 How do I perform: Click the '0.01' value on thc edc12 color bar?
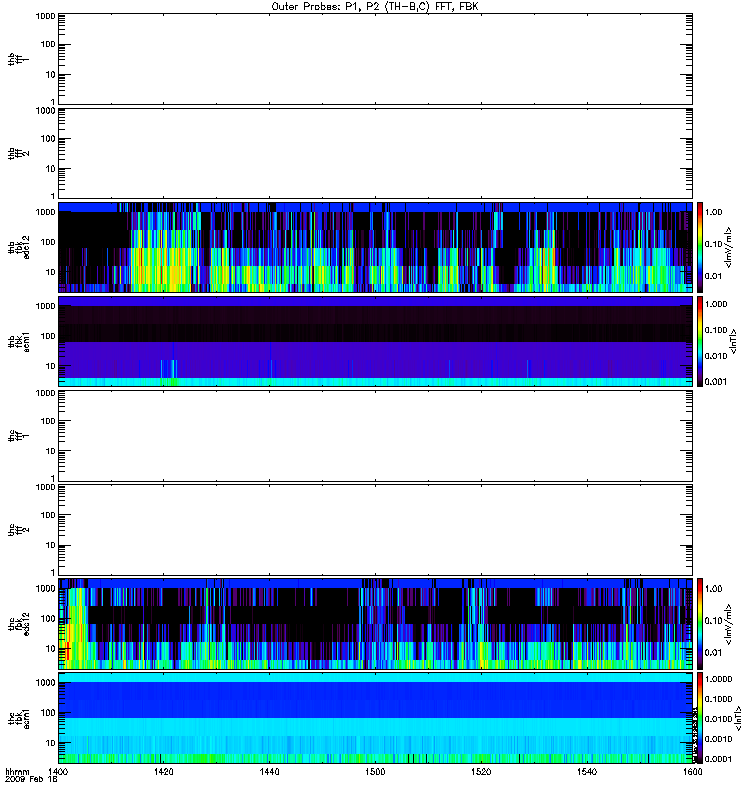pyautogui.click(x=713, y=653)
